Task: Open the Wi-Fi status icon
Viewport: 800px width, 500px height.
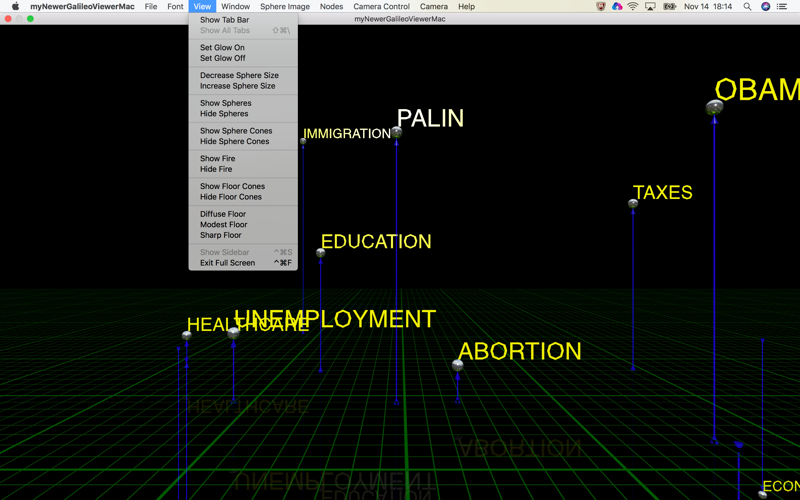Action: pyautogui.click(x=633, y=6)
